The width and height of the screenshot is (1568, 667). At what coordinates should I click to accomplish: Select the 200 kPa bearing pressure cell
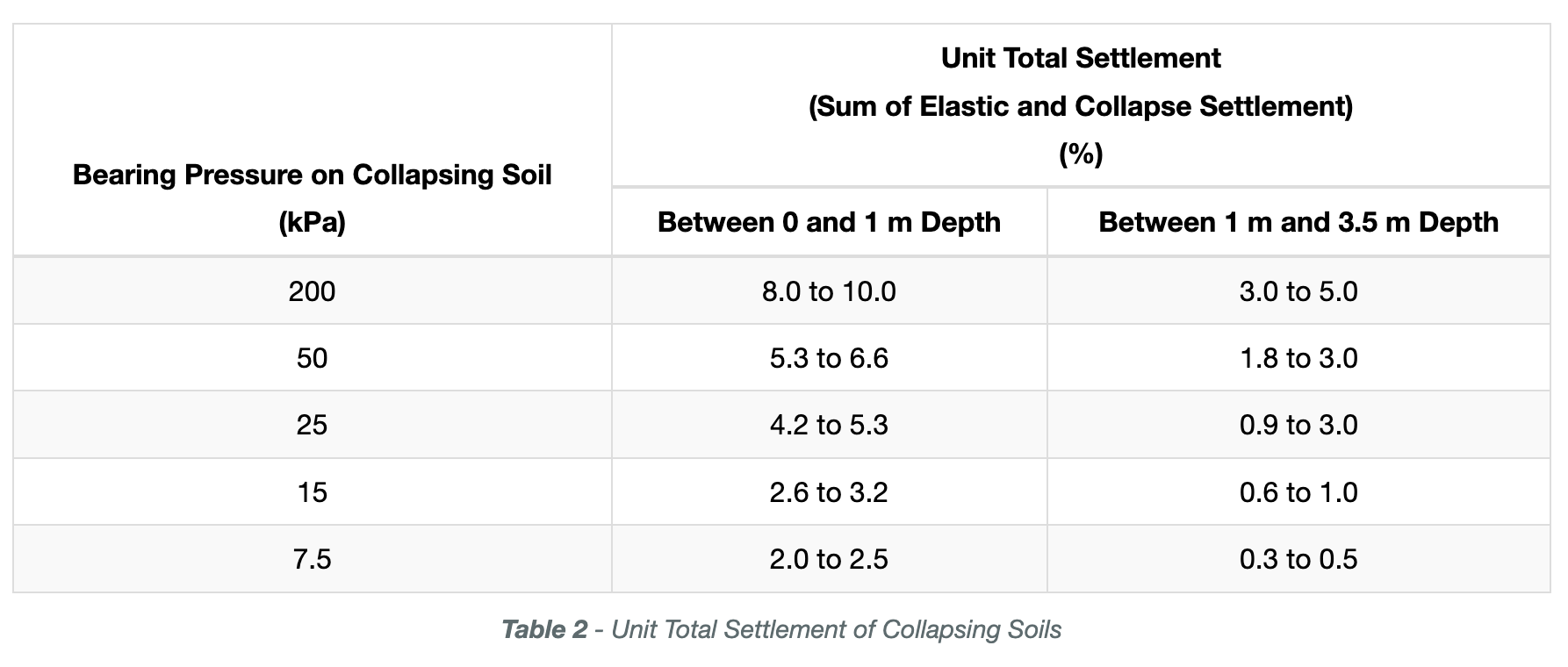coord(312,290)
